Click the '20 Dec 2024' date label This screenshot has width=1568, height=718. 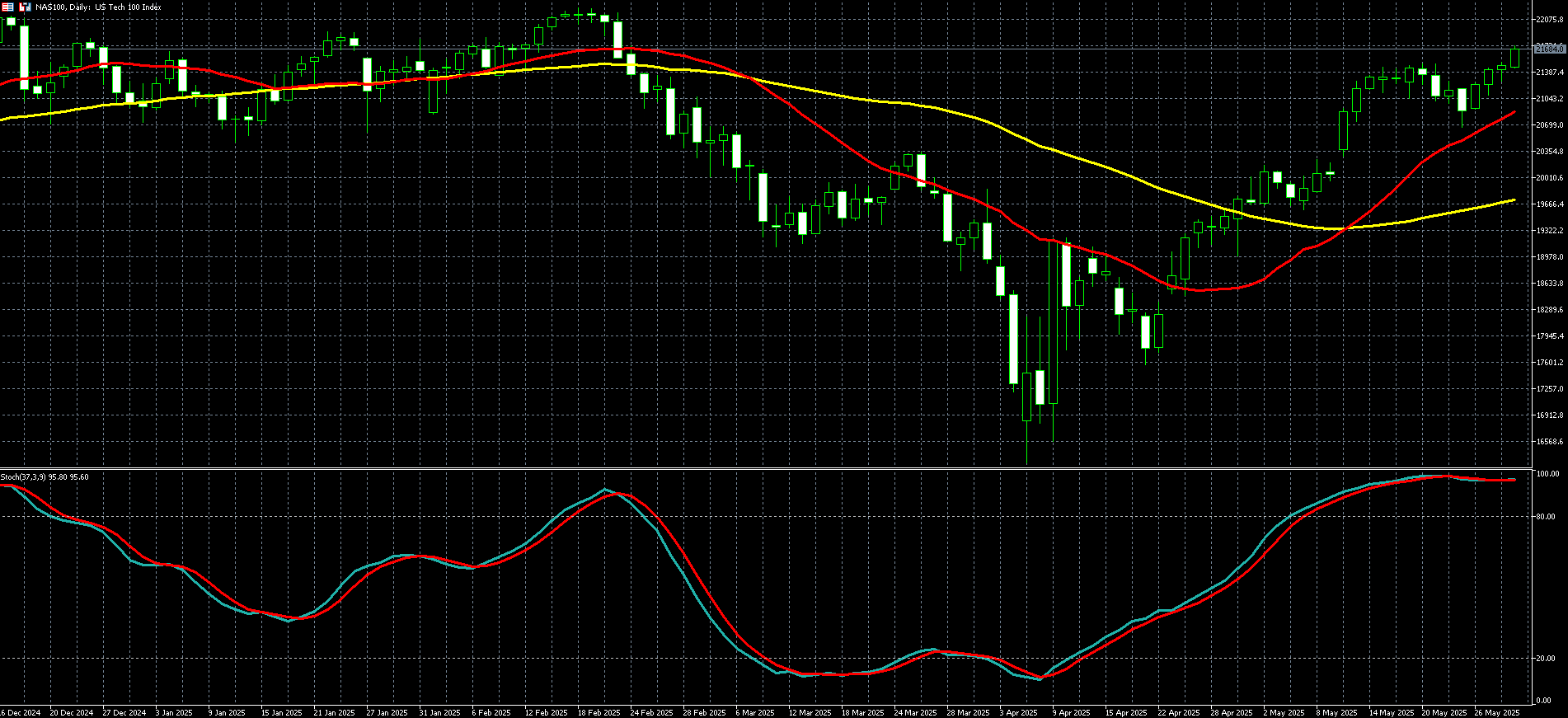[x=72, y=713]
